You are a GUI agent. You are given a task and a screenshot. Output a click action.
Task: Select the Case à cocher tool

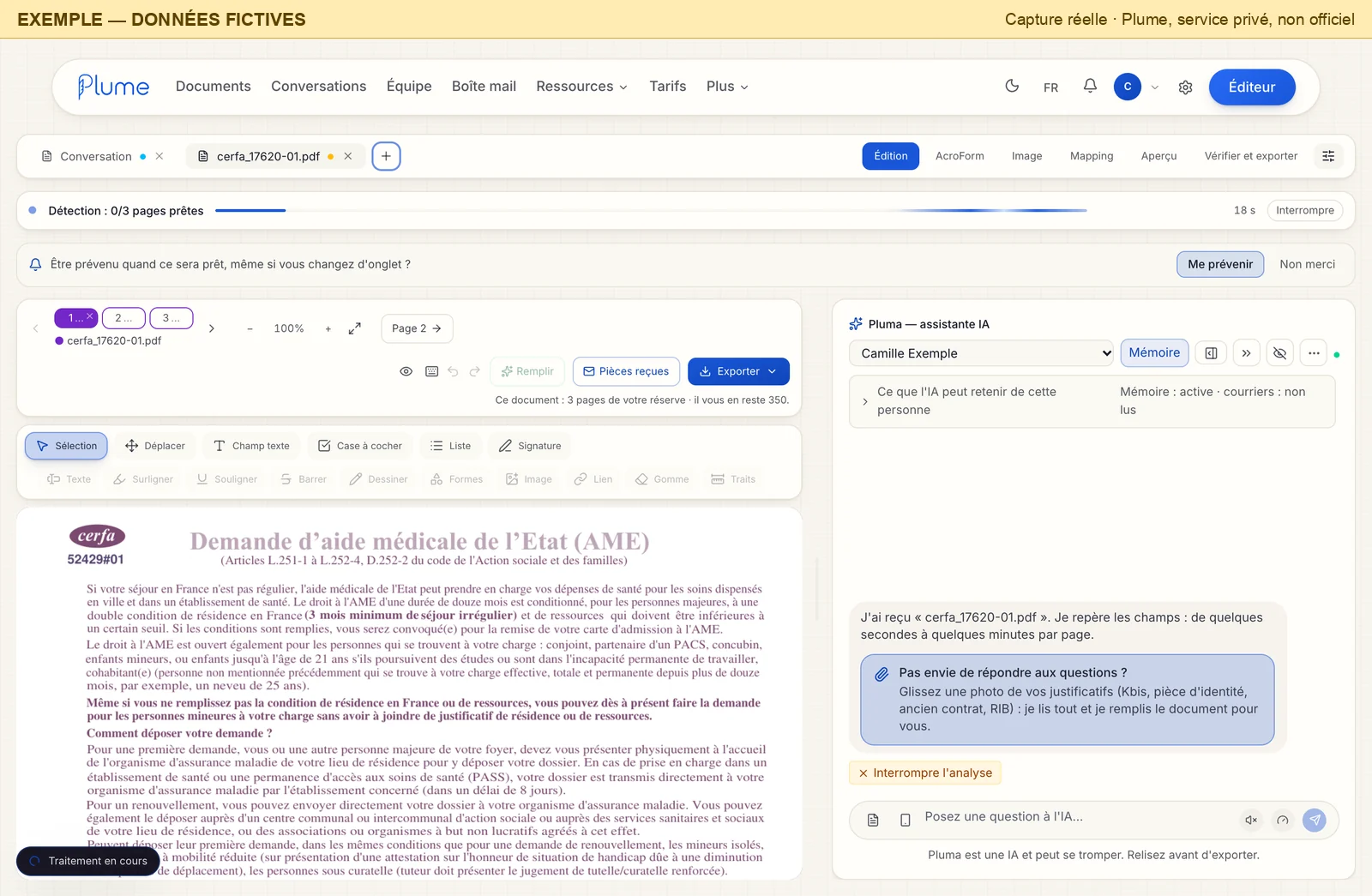pyautogui.click(x=360, y=446)
